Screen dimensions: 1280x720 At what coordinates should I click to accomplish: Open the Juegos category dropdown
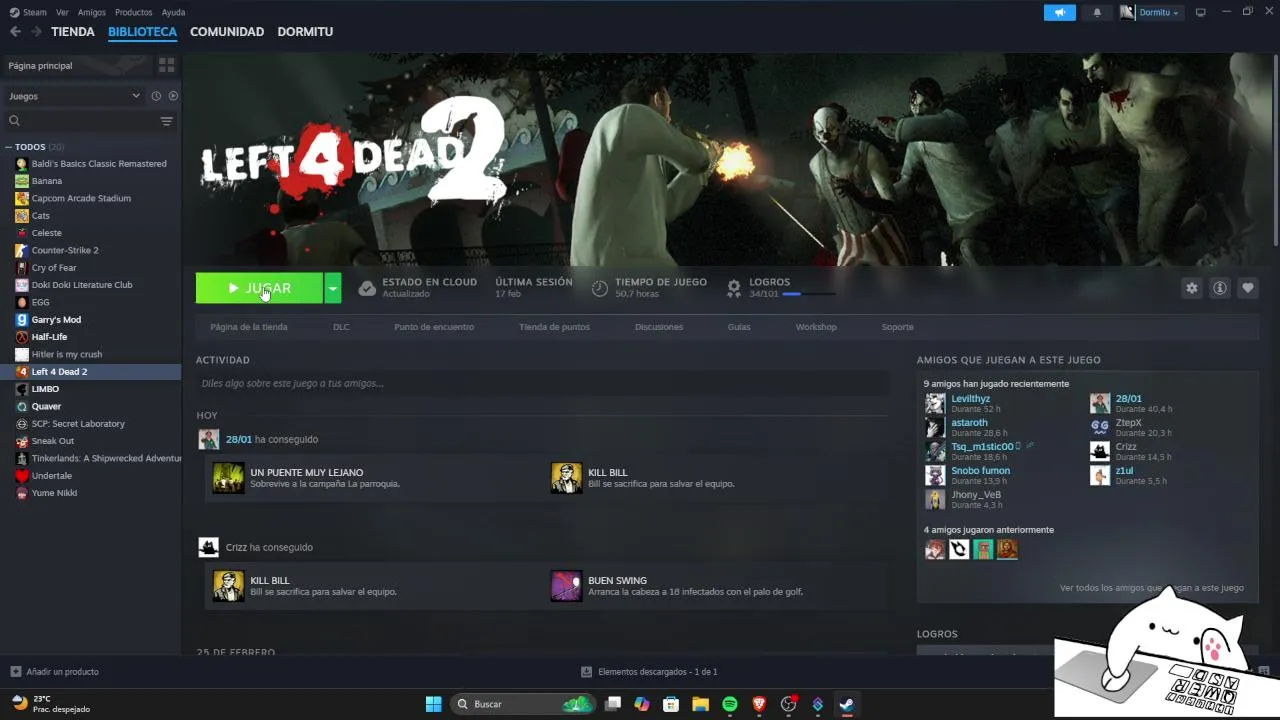(x=75, y=96)
